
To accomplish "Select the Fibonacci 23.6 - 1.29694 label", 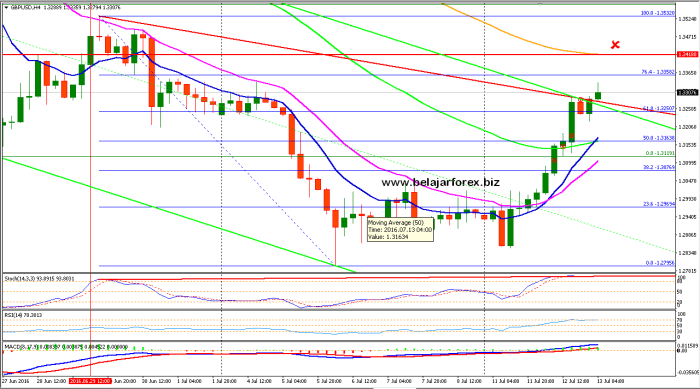I will [x=658, y=204].
